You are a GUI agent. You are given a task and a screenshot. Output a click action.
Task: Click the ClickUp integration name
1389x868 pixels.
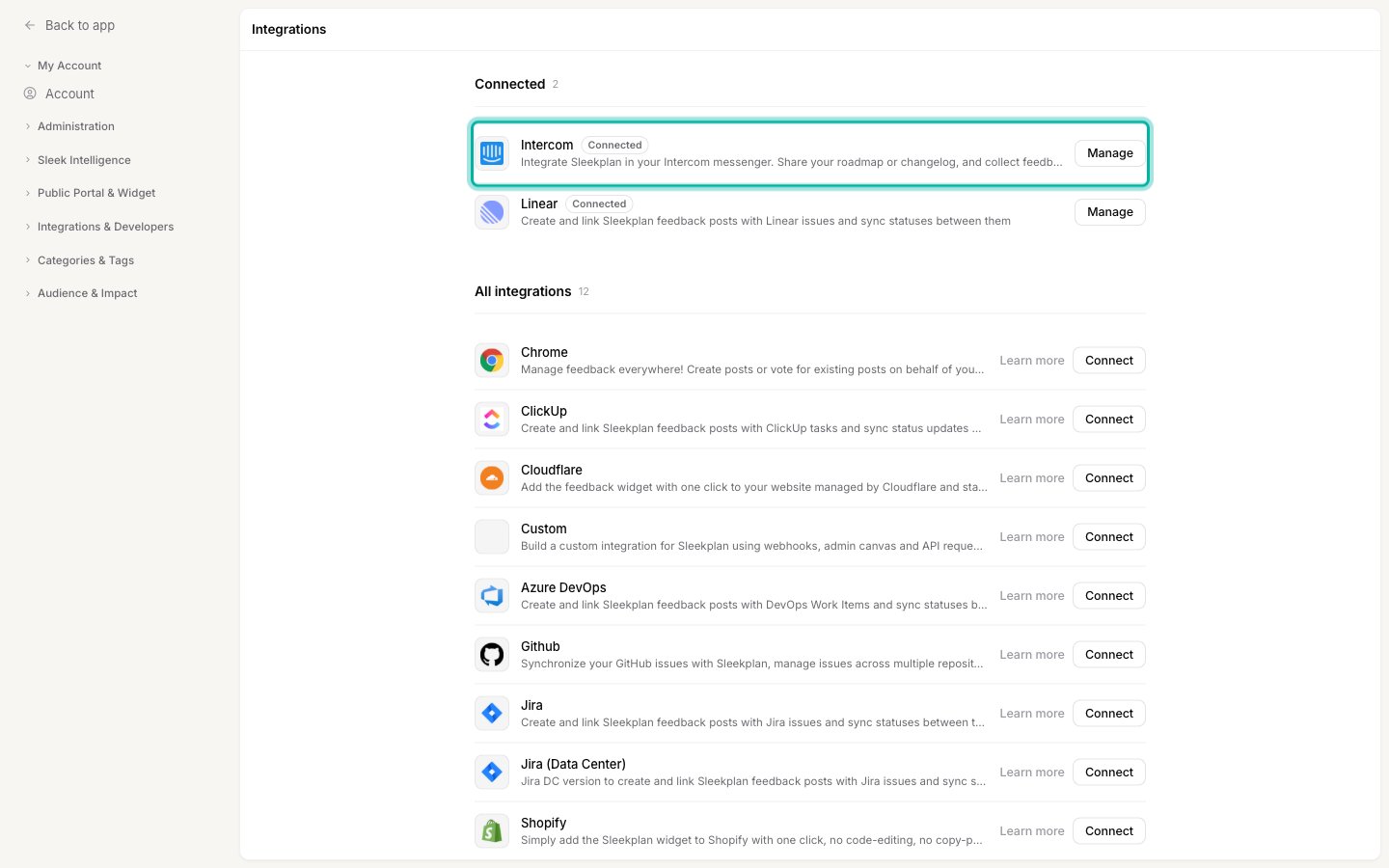click(544, 411)
